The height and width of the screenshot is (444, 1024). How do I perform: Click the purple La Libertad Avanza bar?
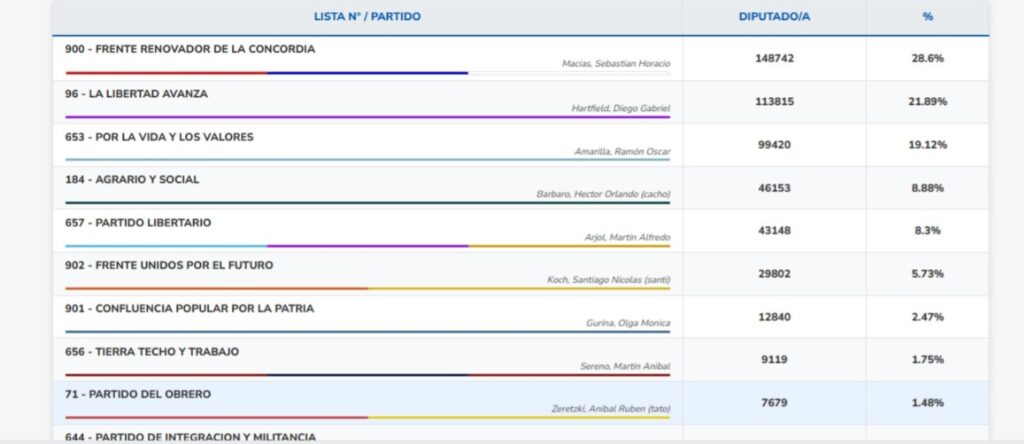(x=368, y=117)
